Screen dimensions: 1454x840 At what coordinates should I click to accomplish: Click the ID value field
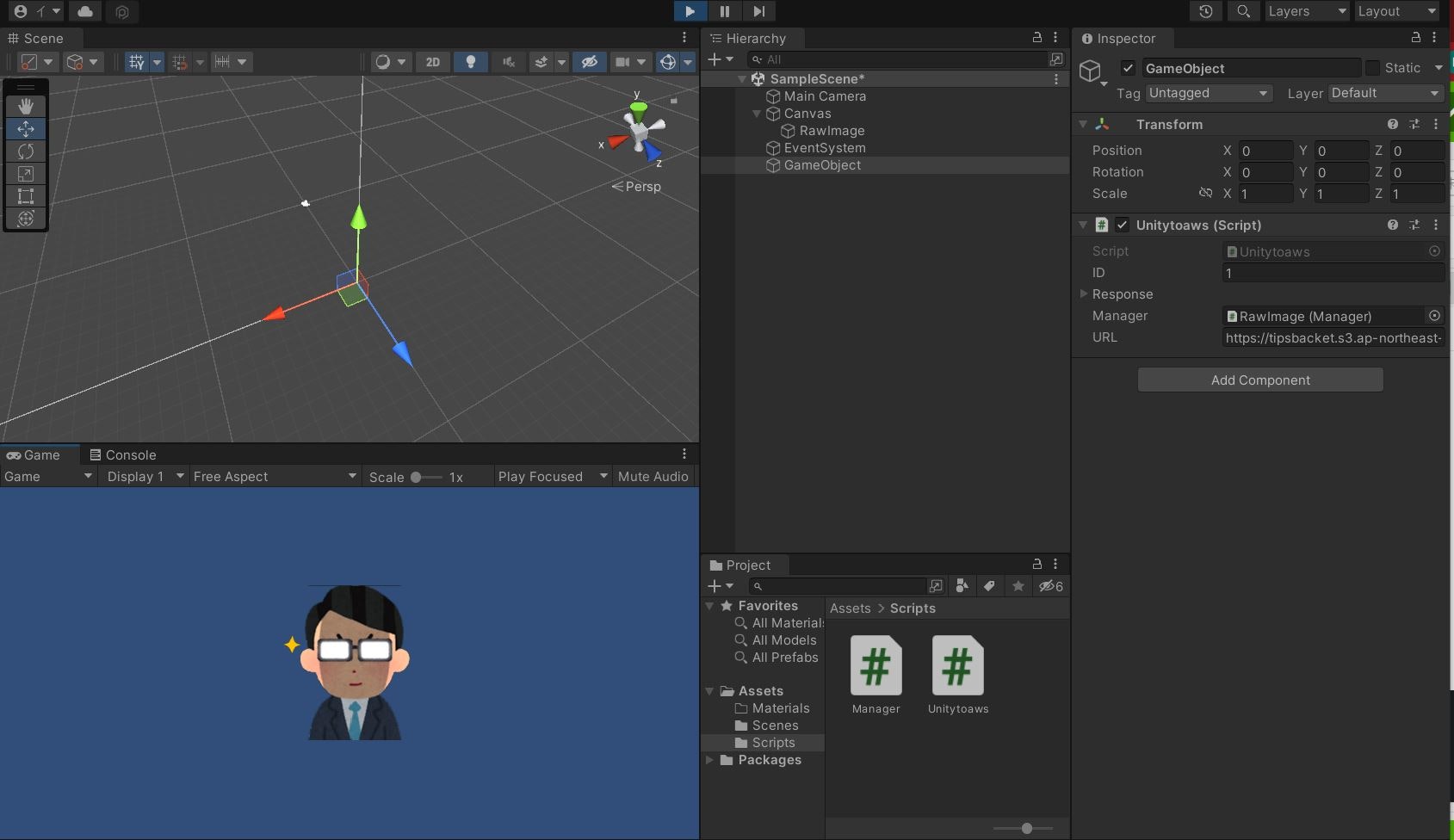coord(1333,273)
